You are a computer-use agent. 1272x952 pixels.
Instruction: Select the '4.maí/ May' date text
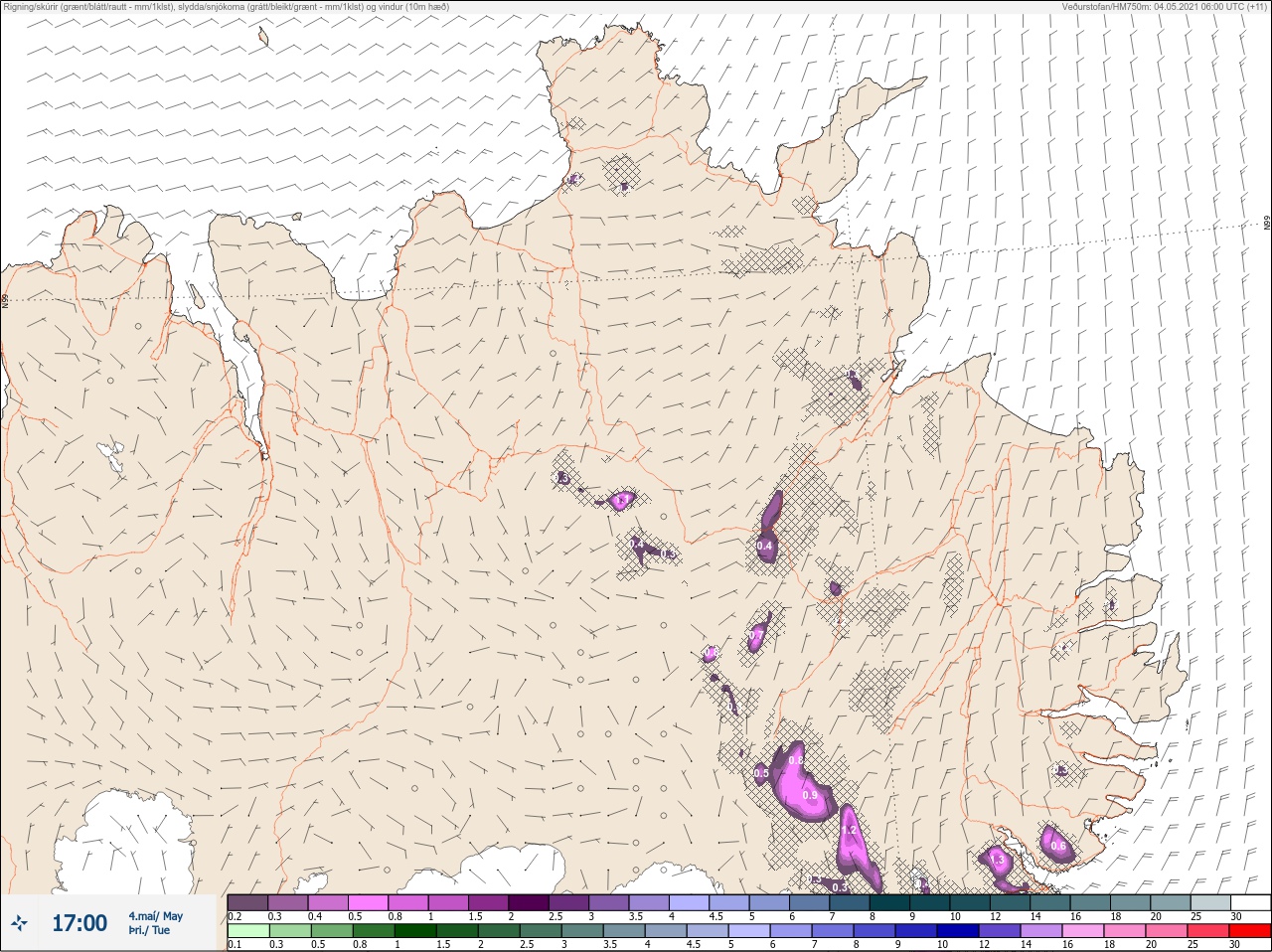[155, 916]
